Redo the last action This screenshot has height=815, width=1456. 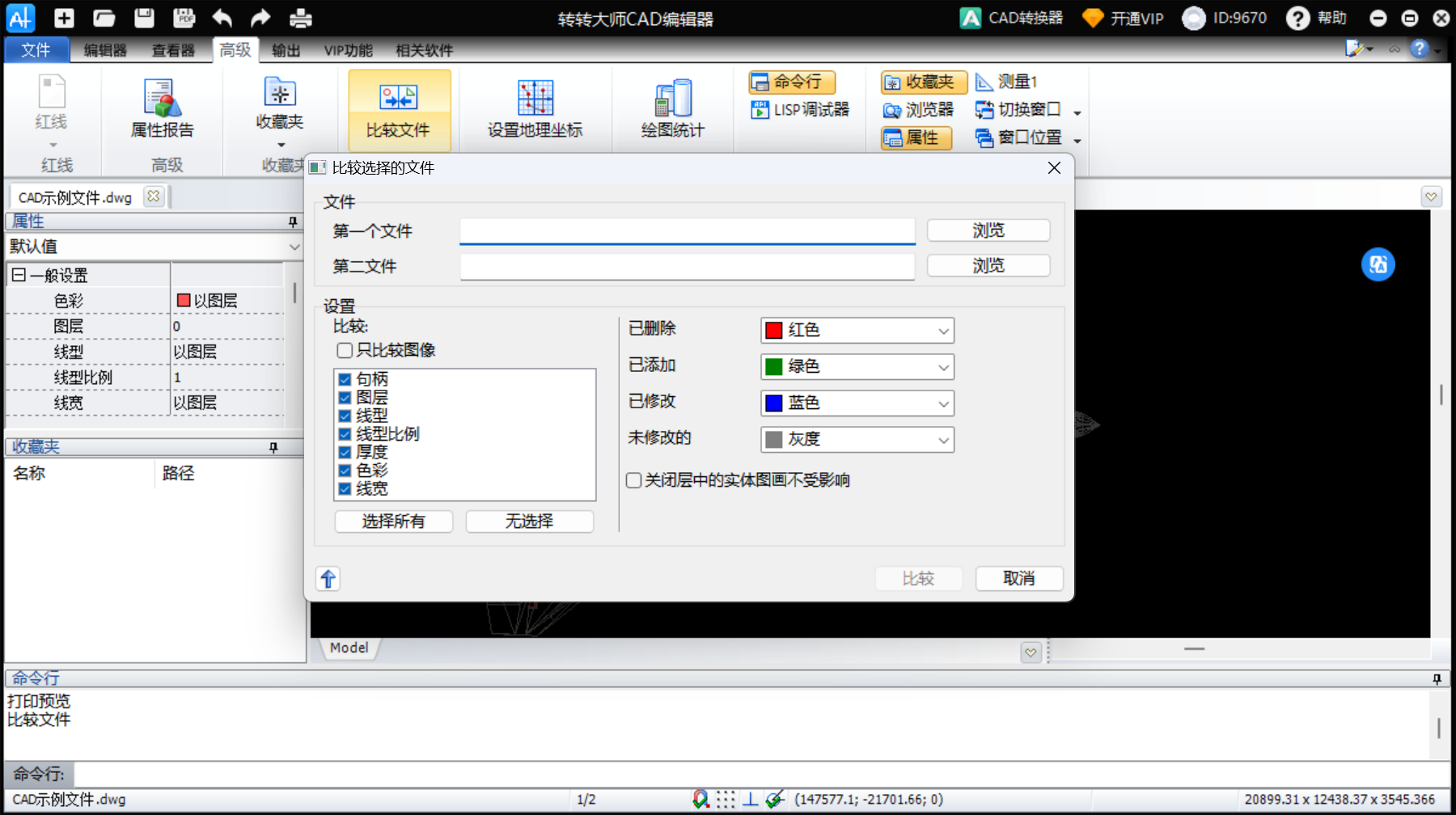click(260, 18)
